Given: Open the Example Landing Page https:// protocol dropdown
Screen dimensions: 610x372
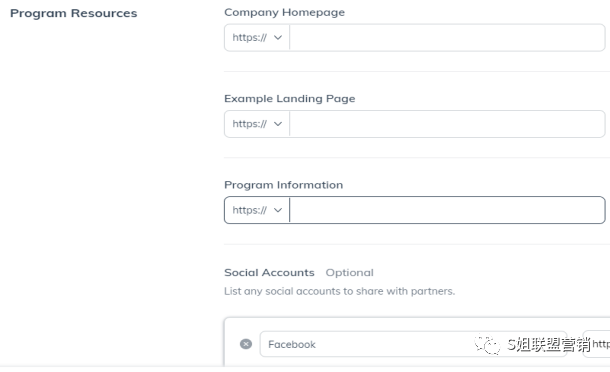Looking at the screenshot, I should [257, 124].
